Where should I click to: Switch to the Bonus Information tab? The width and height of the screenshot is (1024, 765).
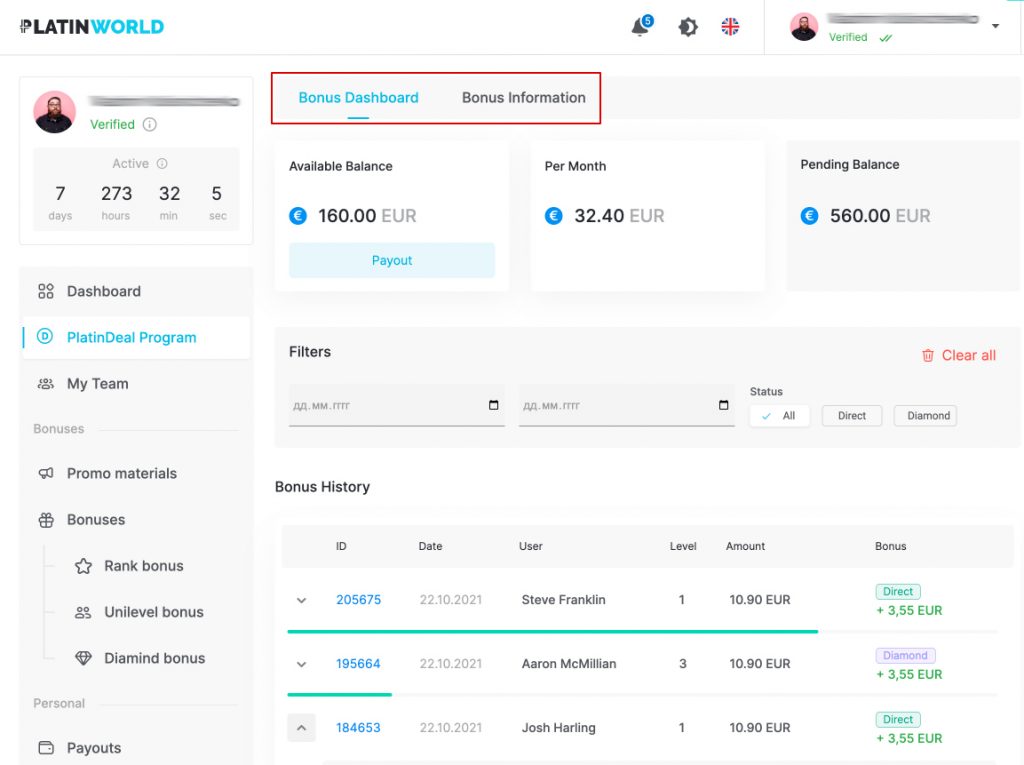523,98
